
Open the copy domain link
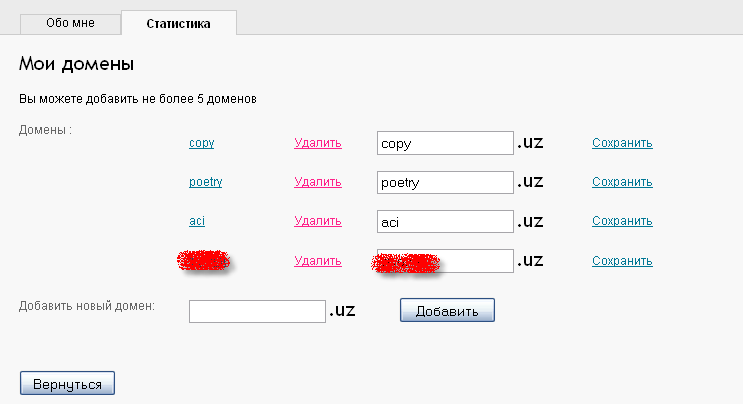click(x=201, y=143)
